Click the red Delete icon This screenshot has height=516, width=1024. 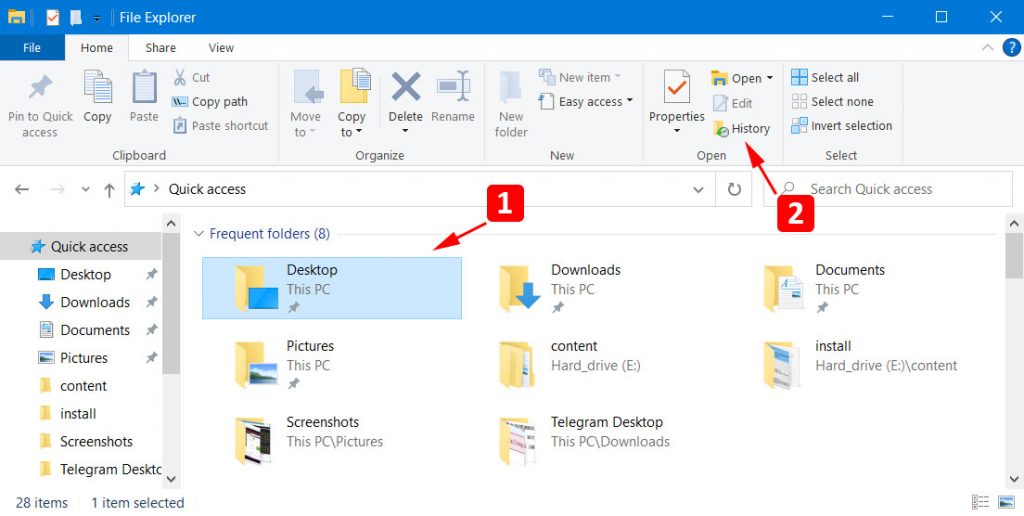coord(405,87)
